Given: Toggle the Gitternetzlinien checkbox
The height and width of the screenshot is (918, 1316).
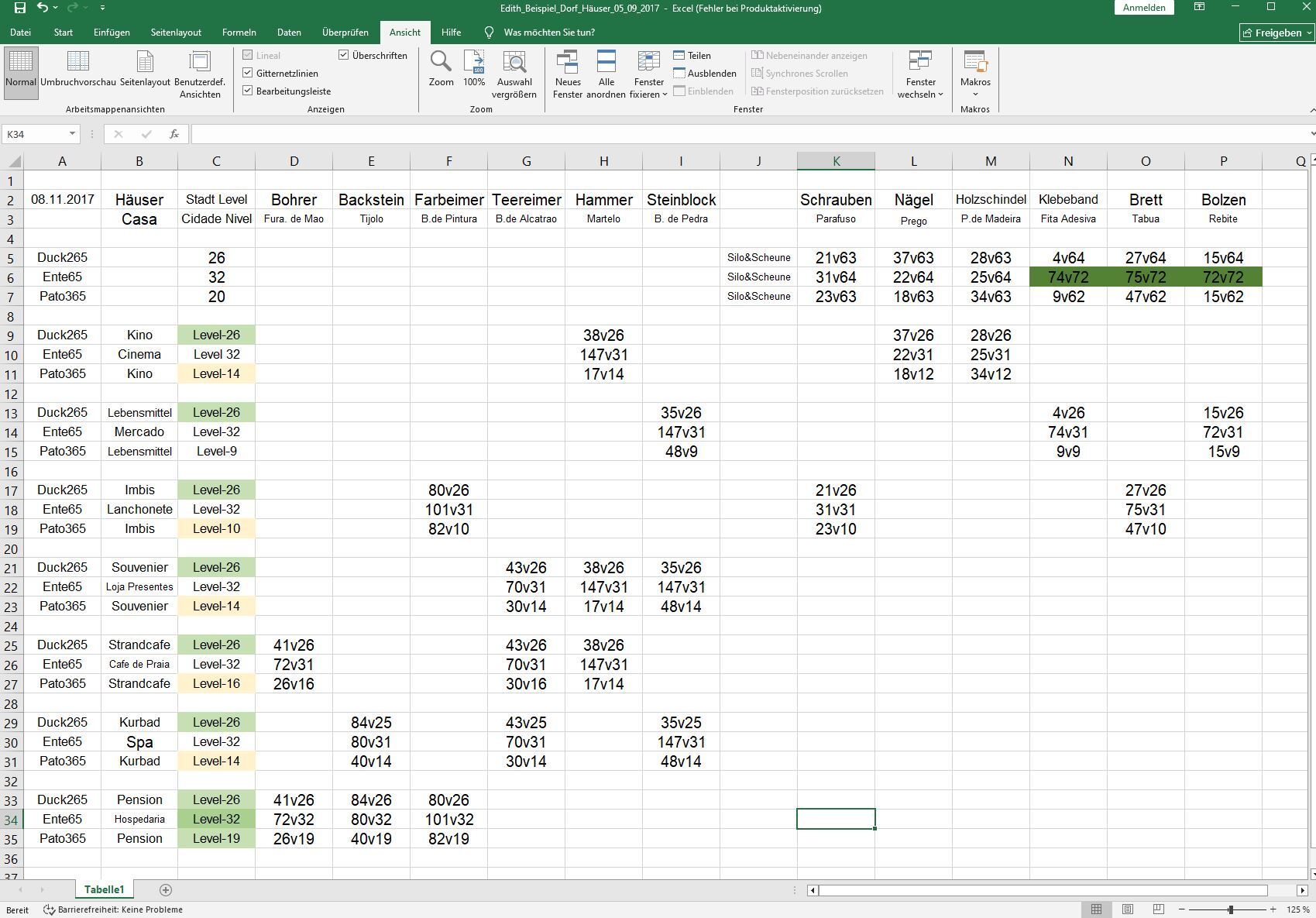Looking at the screenshot, I should [x=248, y=74].
